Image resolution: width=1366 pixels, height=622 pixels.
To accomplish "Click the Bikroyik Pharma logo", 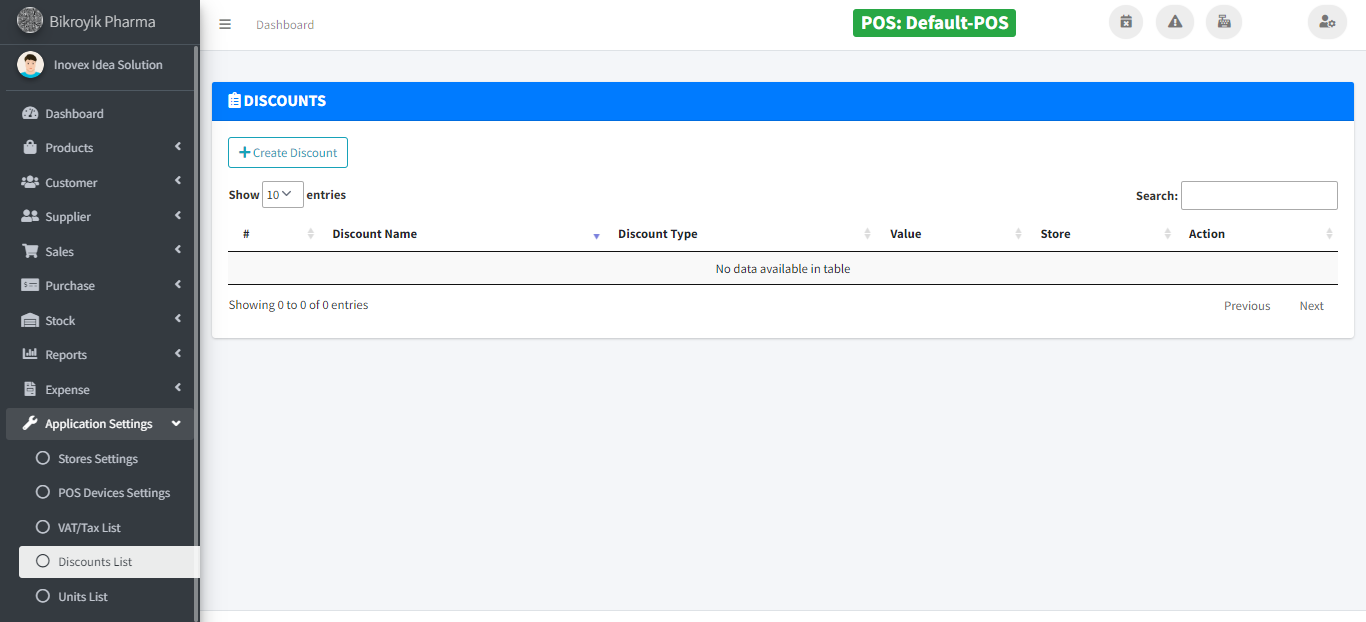I will click(x=30, y=21).
